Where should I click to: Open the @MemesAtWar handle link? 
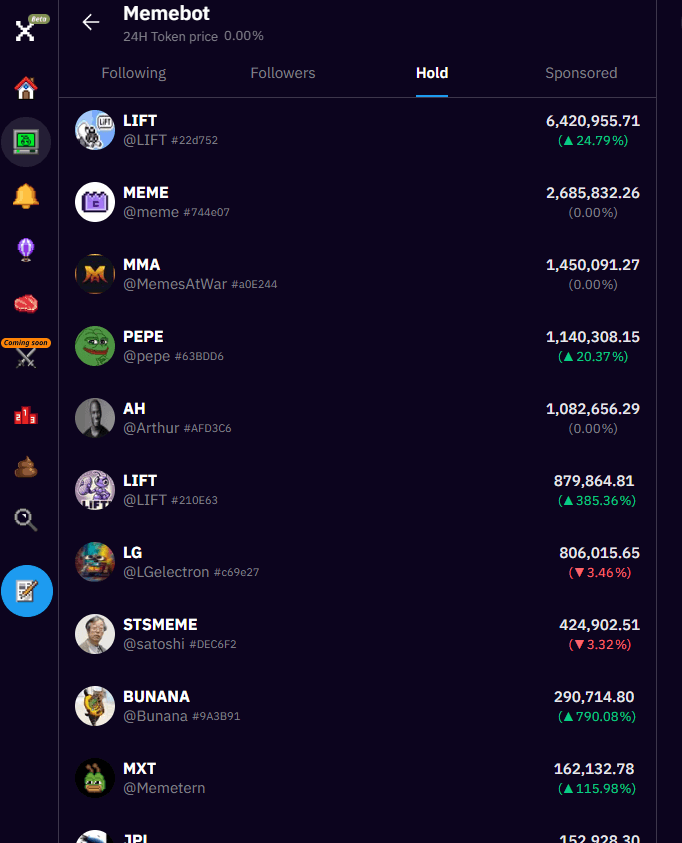click(x=174, y=284)
